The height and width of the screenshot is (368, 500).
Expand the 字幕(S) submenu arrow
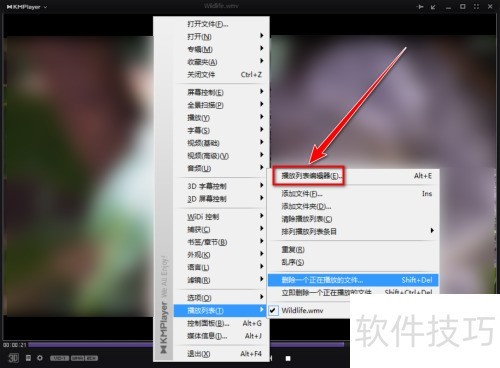click(262, 130)
